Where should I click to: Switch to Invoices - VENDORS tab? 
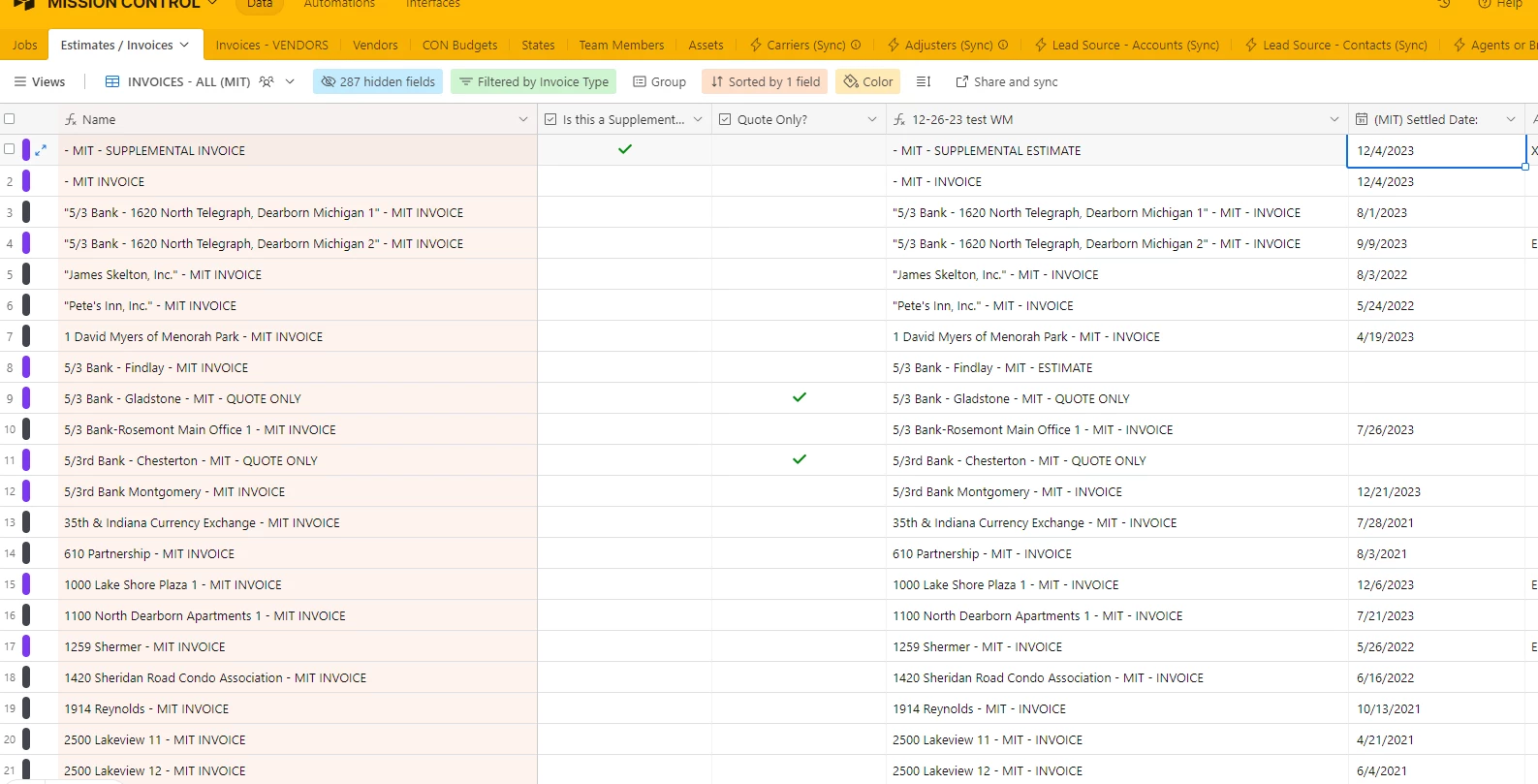[272, 46]
